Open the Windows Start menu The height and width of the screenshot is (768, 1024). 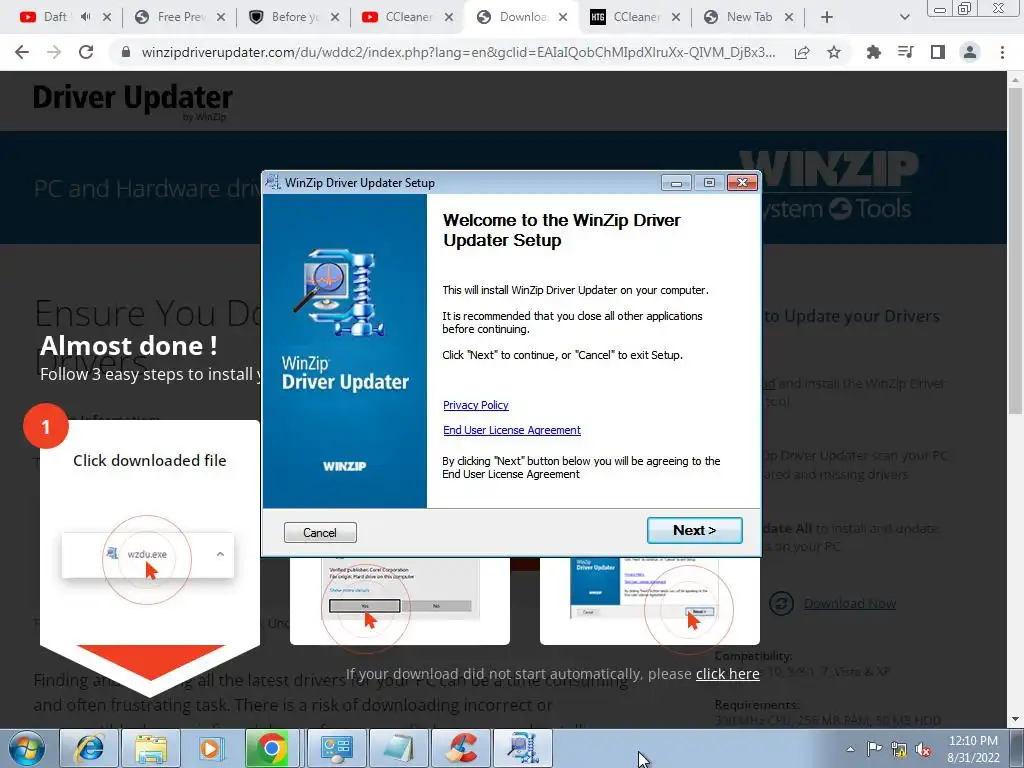point(27,748)
